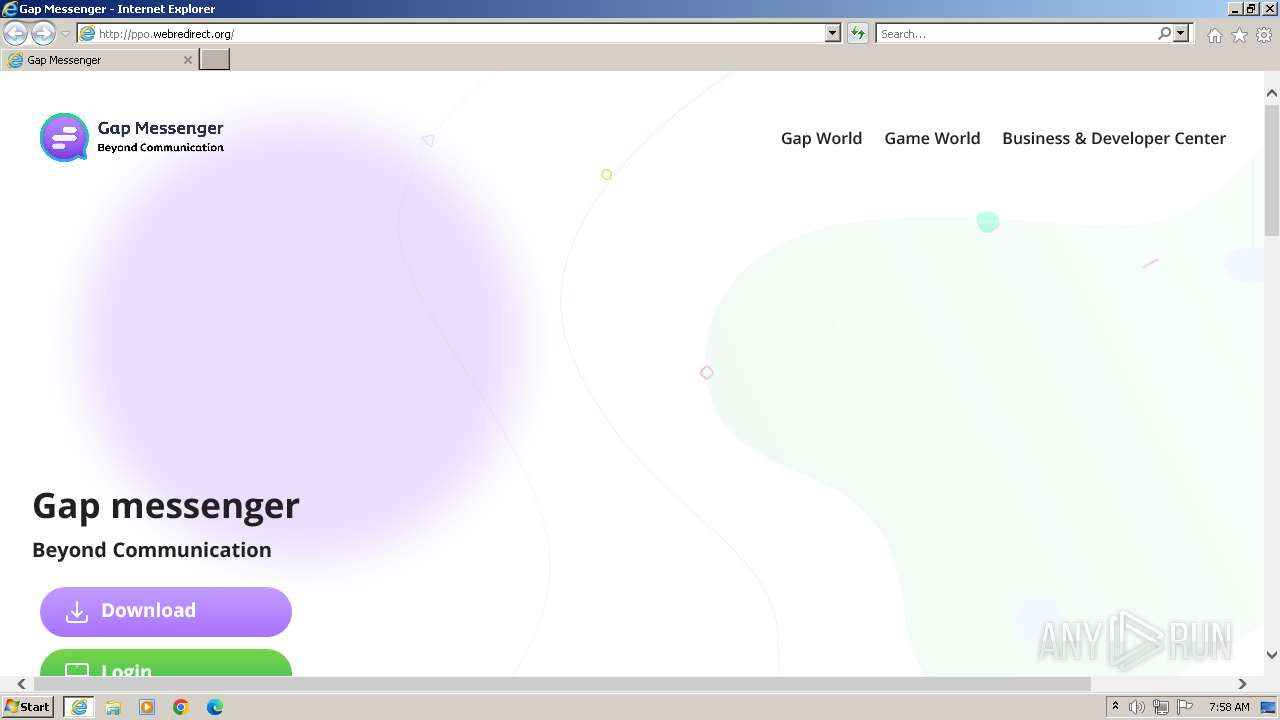Screen dimensions: 1280x720
Task: Click the vertical scrollbar thumb
Action: [x=1272, y=169]
